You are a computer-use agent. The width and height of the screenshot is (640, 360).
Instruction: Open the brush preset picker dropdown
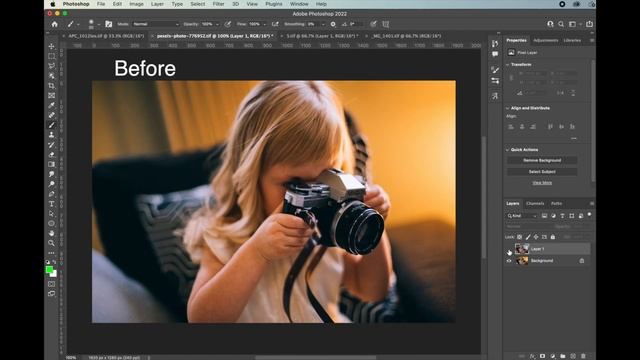tap(98, 24)
